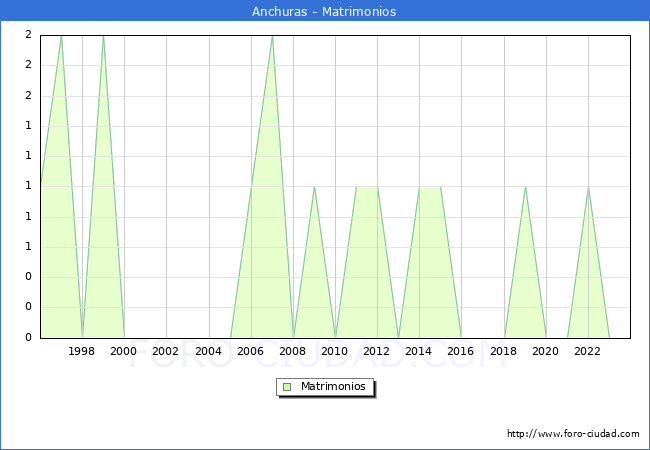Click the chart title Anchuras - Matrimonios
Image resolution: width=650 pixels, height=450 pixels.
click(325, 12)
